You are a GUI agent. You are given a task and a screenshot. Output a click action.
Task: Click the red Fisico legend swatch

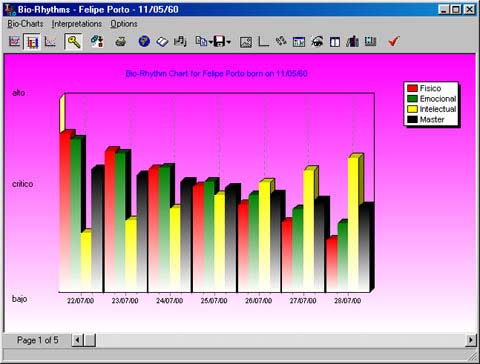412,88
